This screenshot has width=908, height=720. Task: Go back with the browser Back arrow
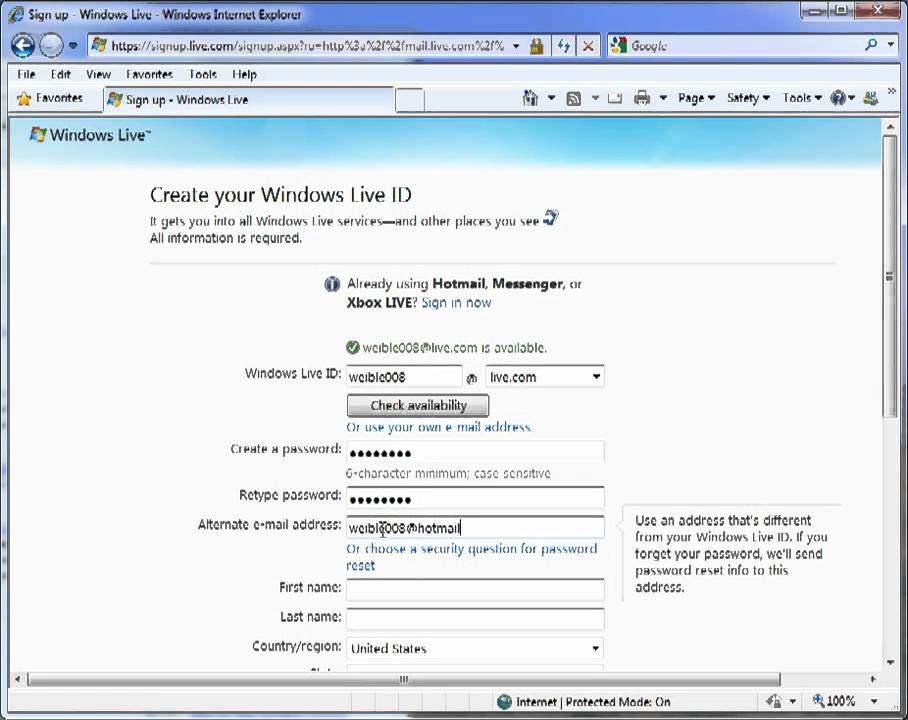[23, 45]
